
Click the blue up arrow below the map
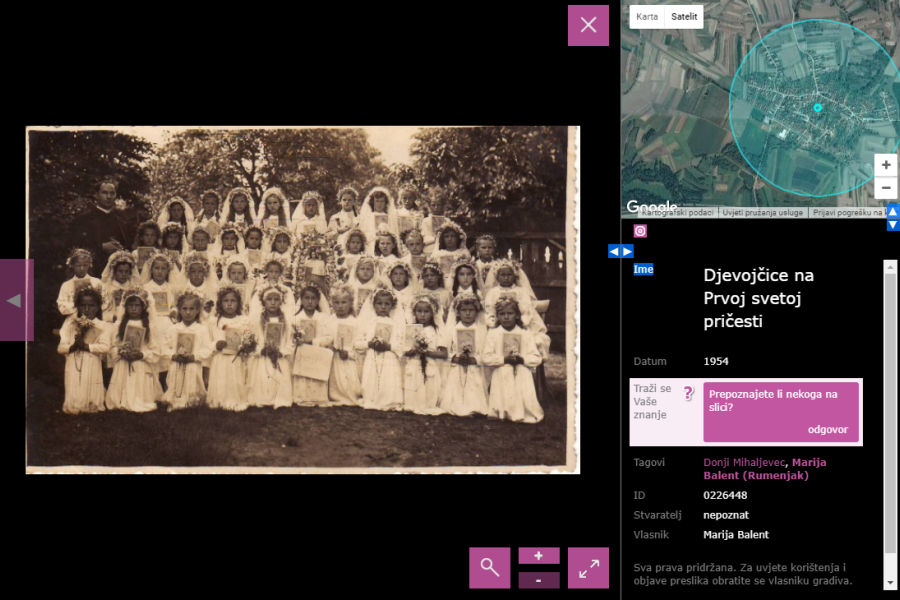point(893,211)
